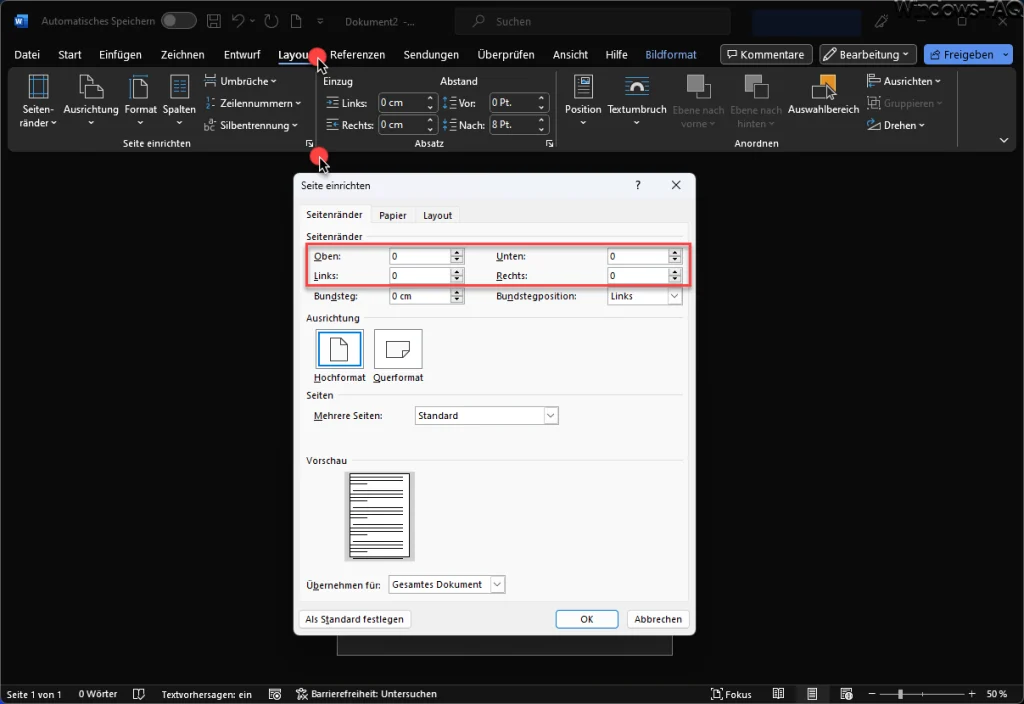The image size is (1024, 704).
Task: Open the Layout tab in dialog
Action: click(438, 216)
